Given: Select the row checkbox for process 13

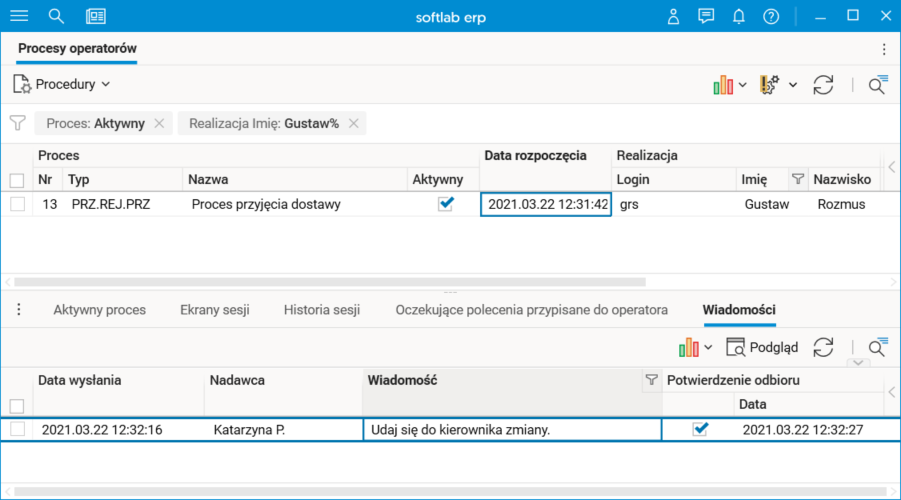Looking at the screenshot, I should pyautogui.click(x=17, y=204).
